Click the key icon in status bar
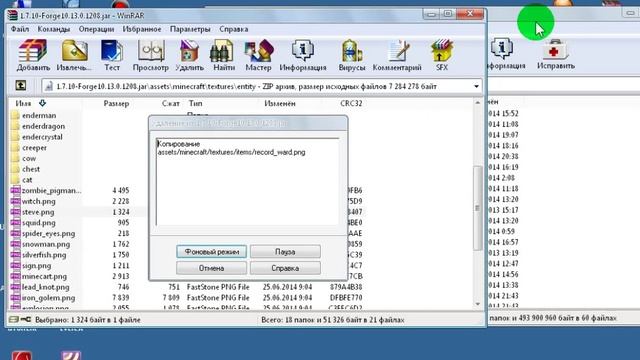Screen dimensions: 640x360 coord(26,319)
